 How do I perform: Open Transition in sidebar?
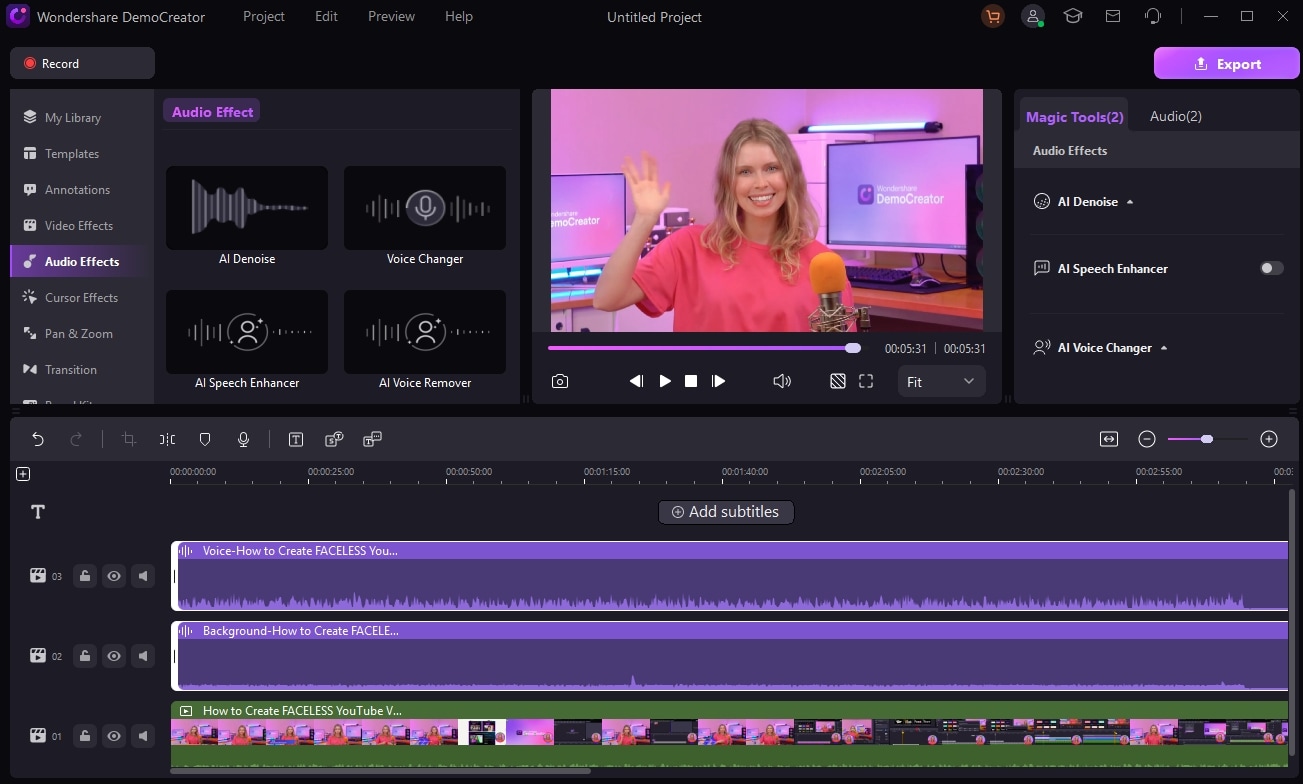(81, 369)
